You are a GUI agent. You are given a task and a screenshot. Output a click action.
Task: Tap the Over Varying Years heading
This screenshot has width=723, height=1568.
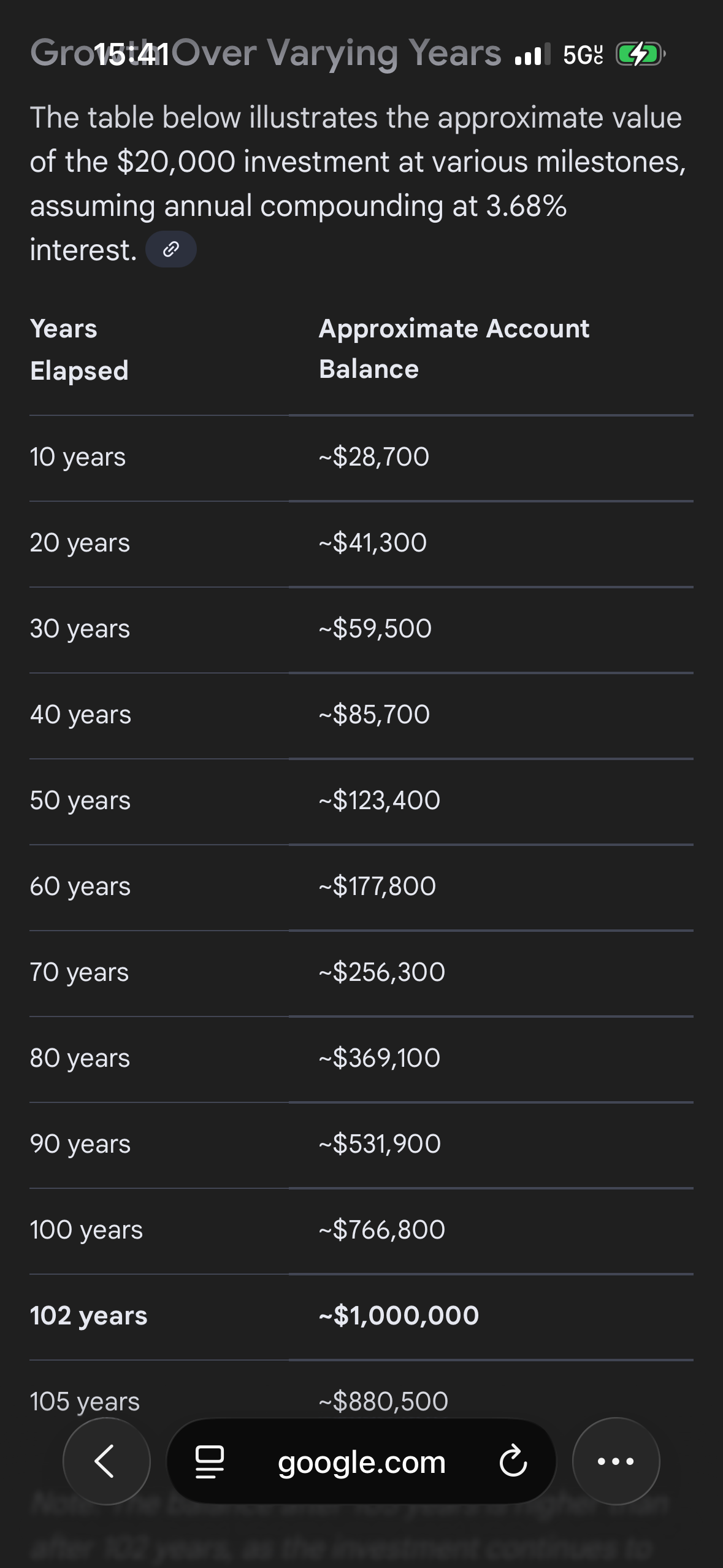(337, 53)
